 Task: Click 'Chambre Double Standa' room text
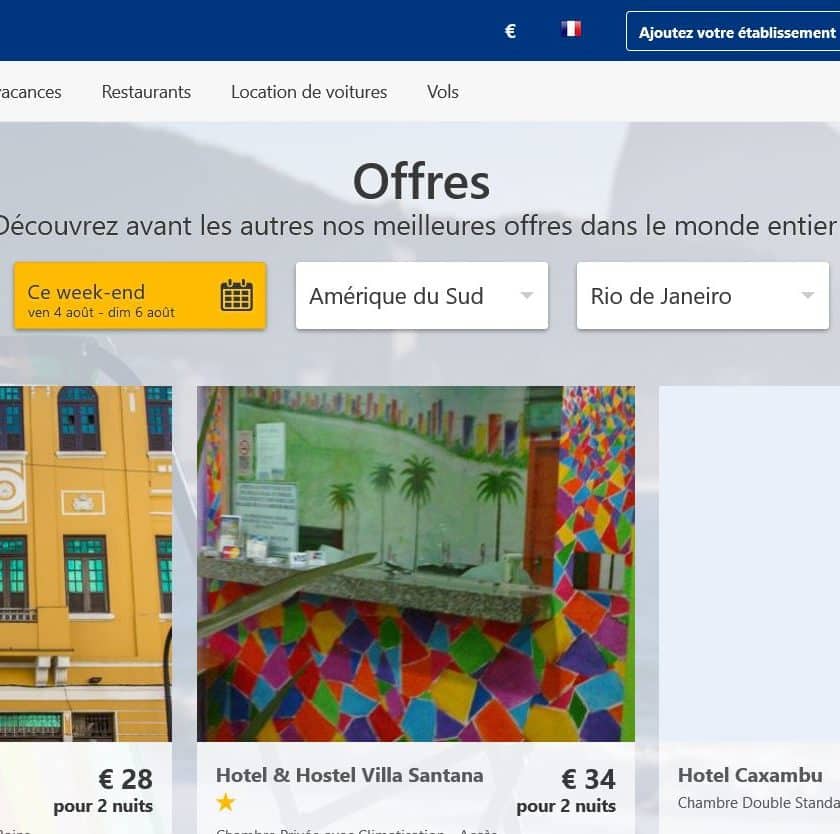759,803
